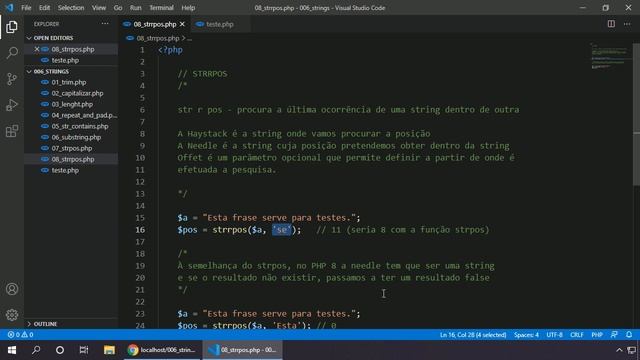Select the 08_strrpos.php editor tab
The image size is (640, 360).
point(154,24)
